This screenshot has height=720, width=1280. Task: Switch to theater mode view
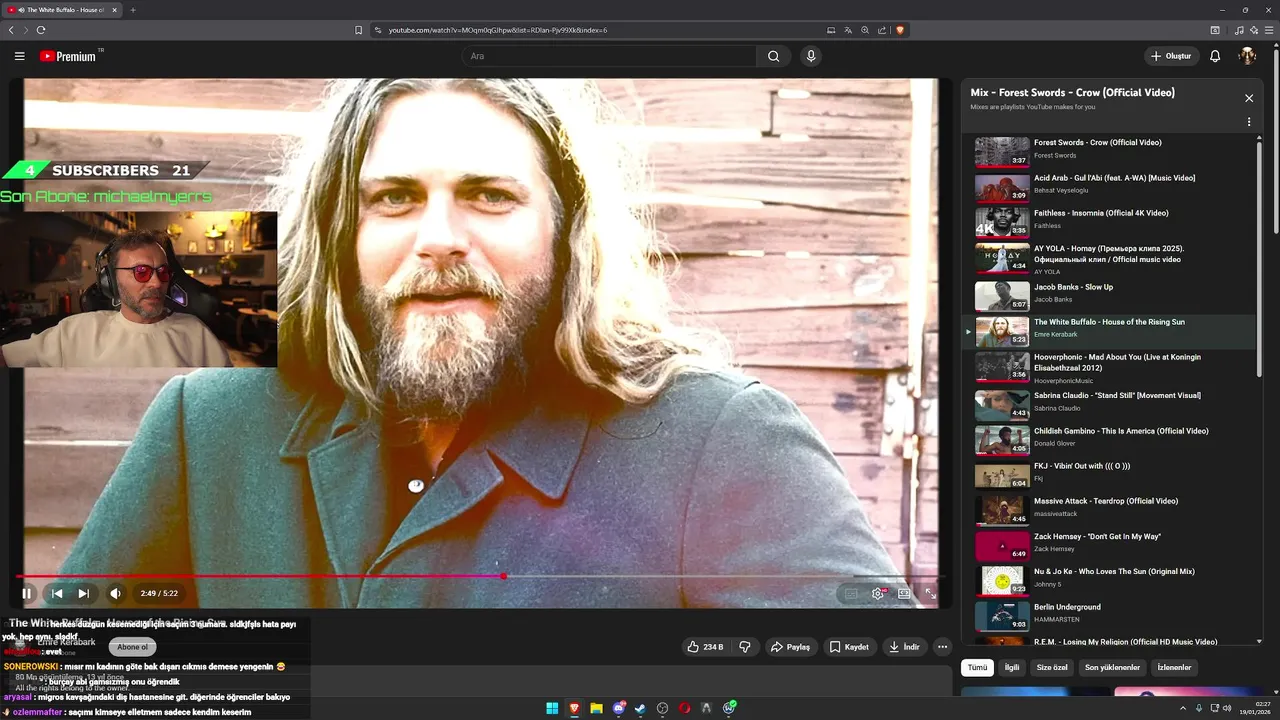click(904, 593)
